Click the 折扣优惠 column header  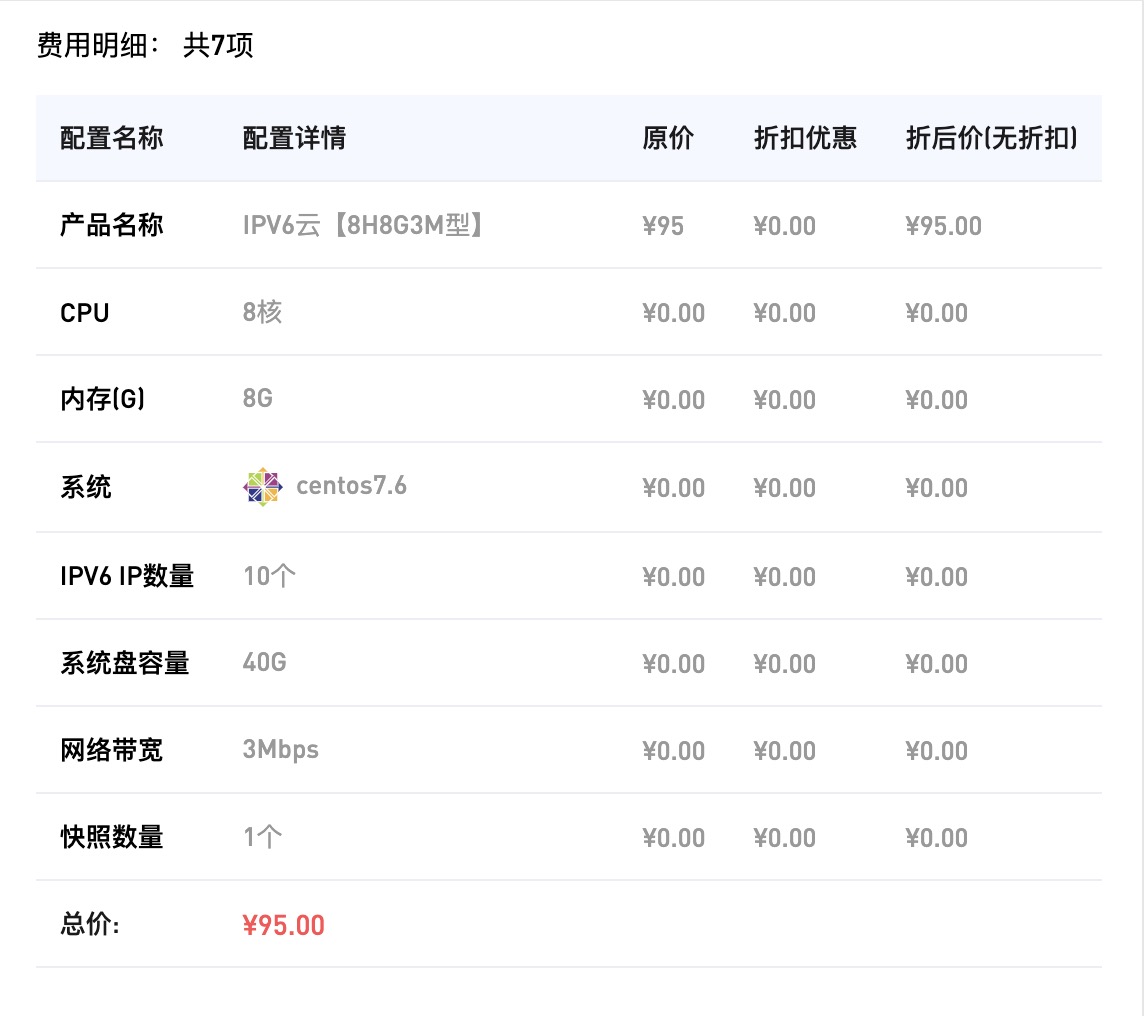click(805, 138)
